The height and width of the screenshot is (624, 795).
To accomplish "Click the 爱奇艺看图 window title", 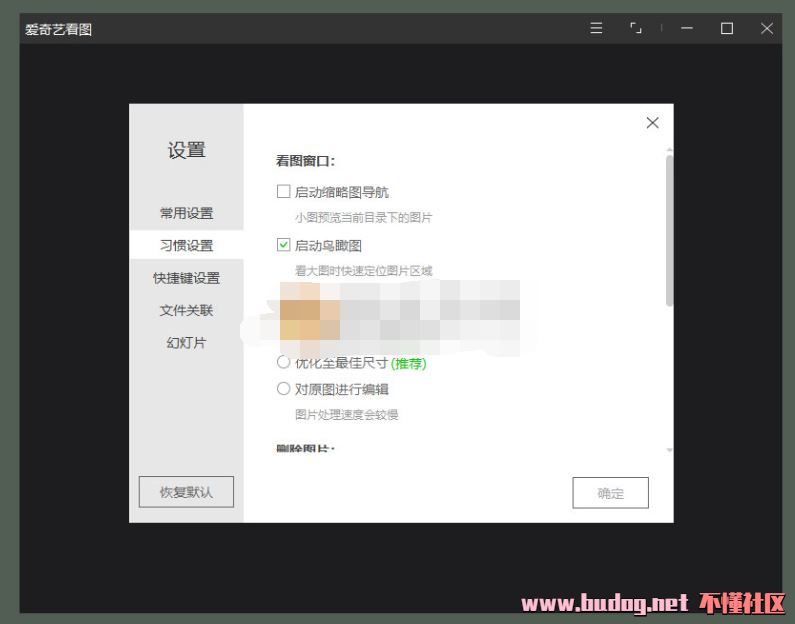I will (59, 29).
